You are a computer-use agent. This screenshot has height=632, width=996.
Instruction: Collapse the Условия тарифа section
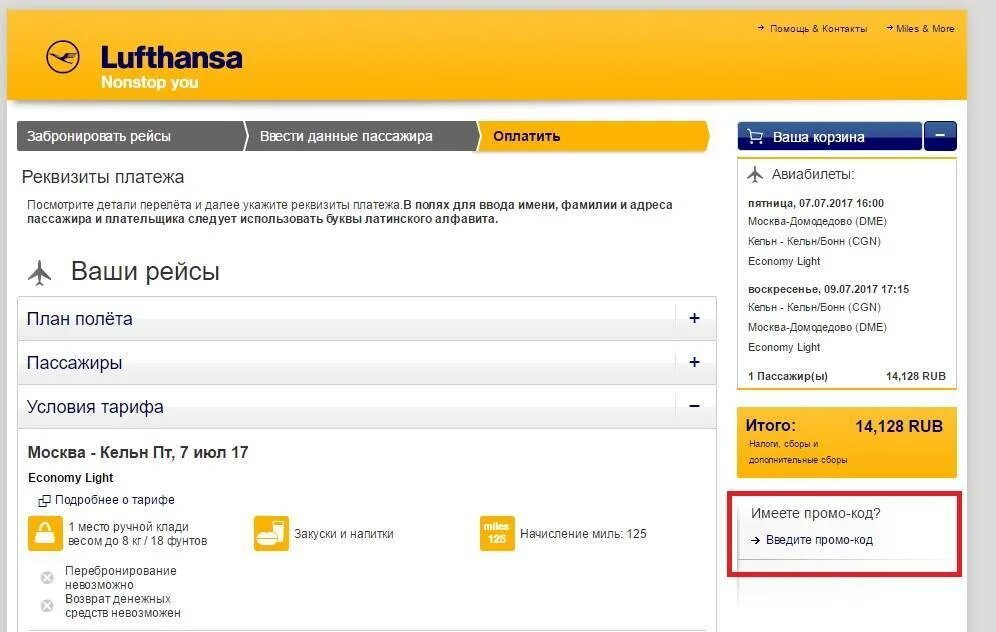point(694,407)
